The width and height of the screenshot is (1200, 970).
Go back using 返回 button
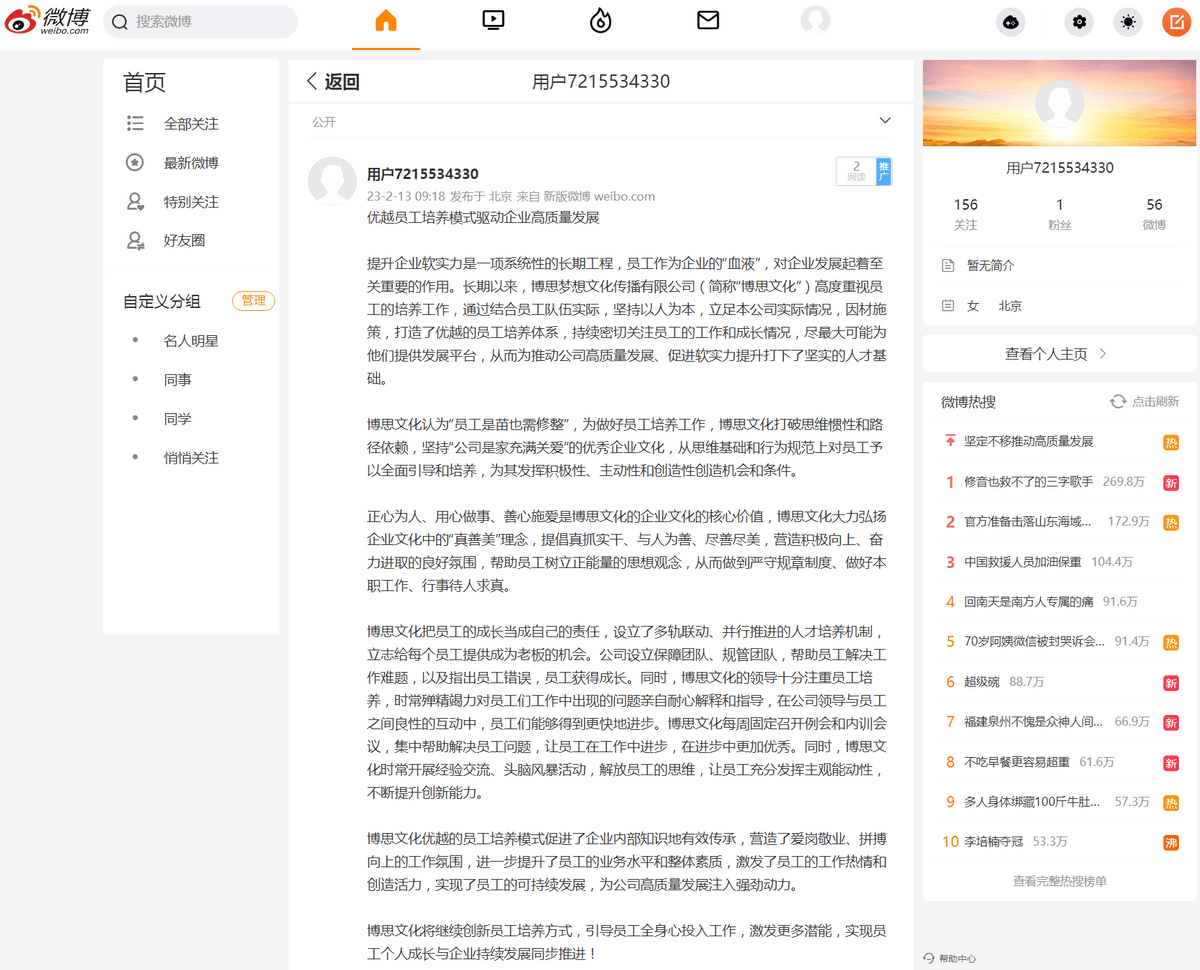(333, 82)
